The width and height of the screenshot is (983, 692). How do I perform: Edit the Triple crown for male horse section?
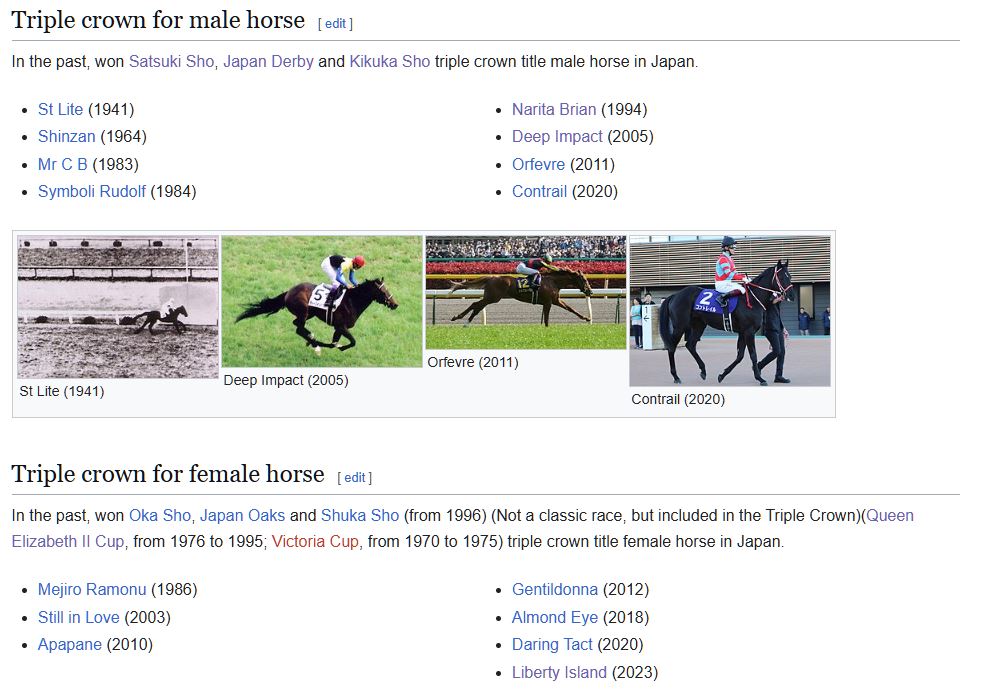(x=335, y=24)
